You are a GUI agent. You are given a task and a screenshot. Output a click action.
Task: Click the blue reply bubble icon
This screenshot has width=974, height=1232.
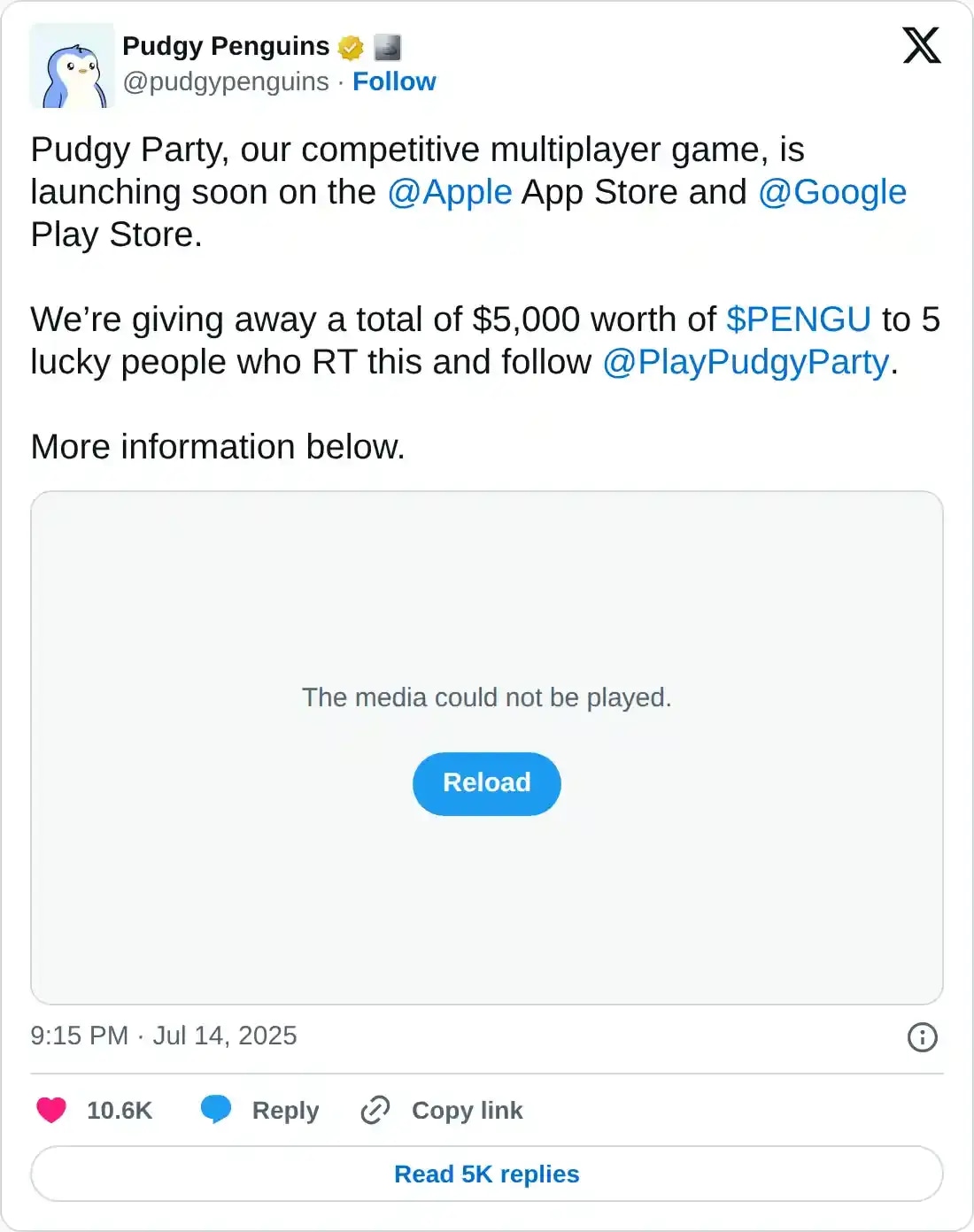pos(216,1110)
